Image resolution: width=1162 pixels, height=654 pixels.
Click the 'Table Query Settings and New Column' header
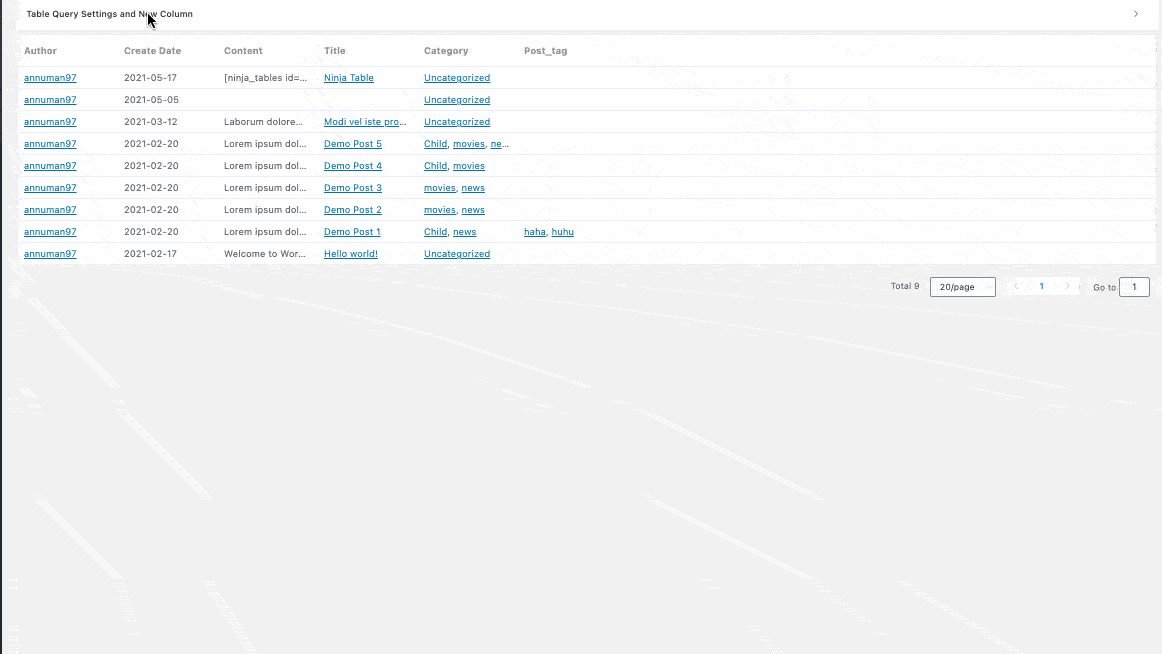(110, 14)
